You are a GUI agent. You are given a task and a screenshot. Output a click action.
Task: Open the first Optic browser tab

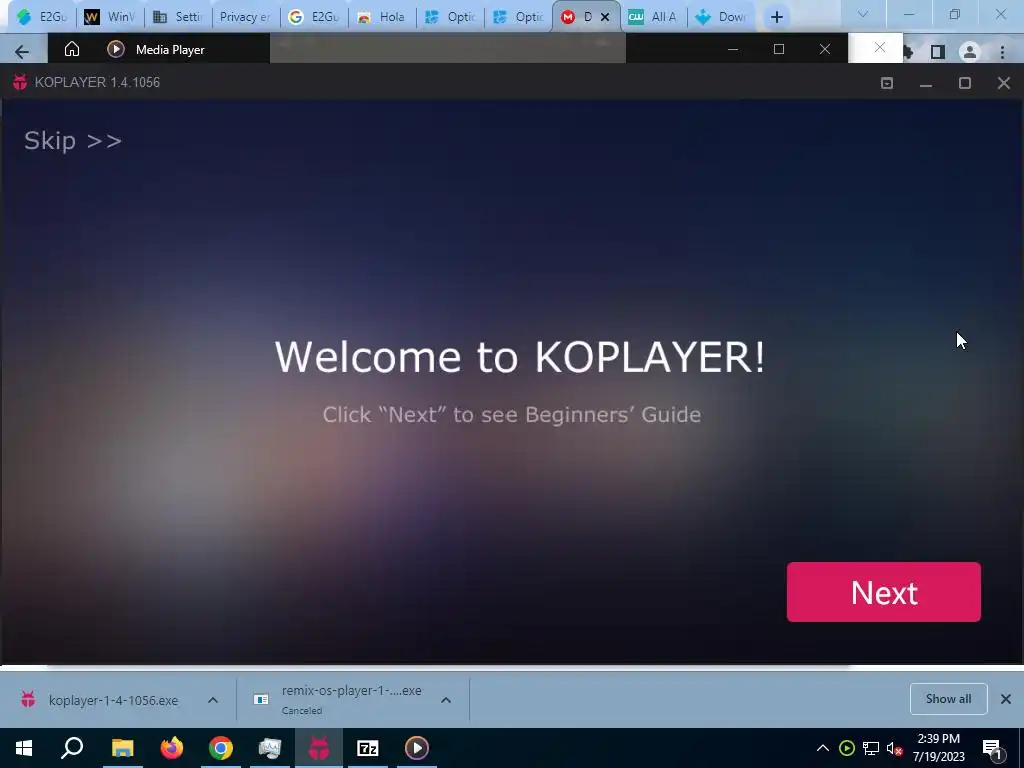coord(449,17)
